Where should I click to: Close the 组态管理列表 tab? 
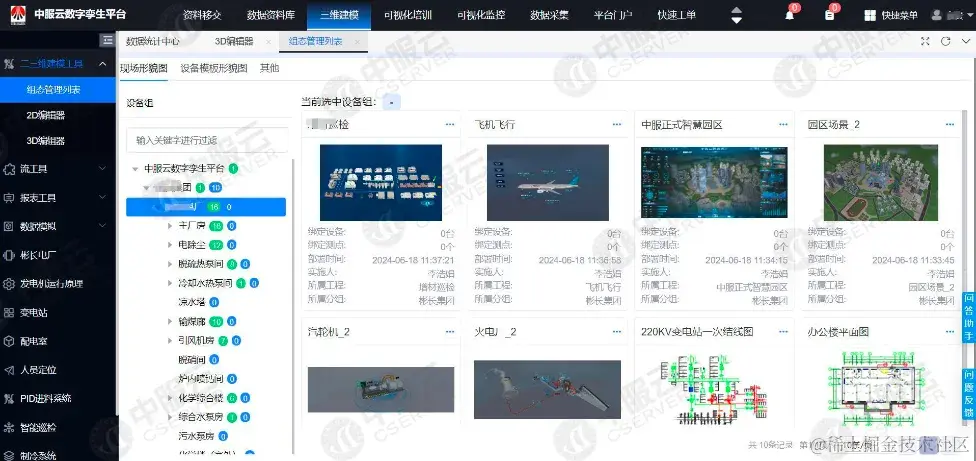click(x=357, y=42)
